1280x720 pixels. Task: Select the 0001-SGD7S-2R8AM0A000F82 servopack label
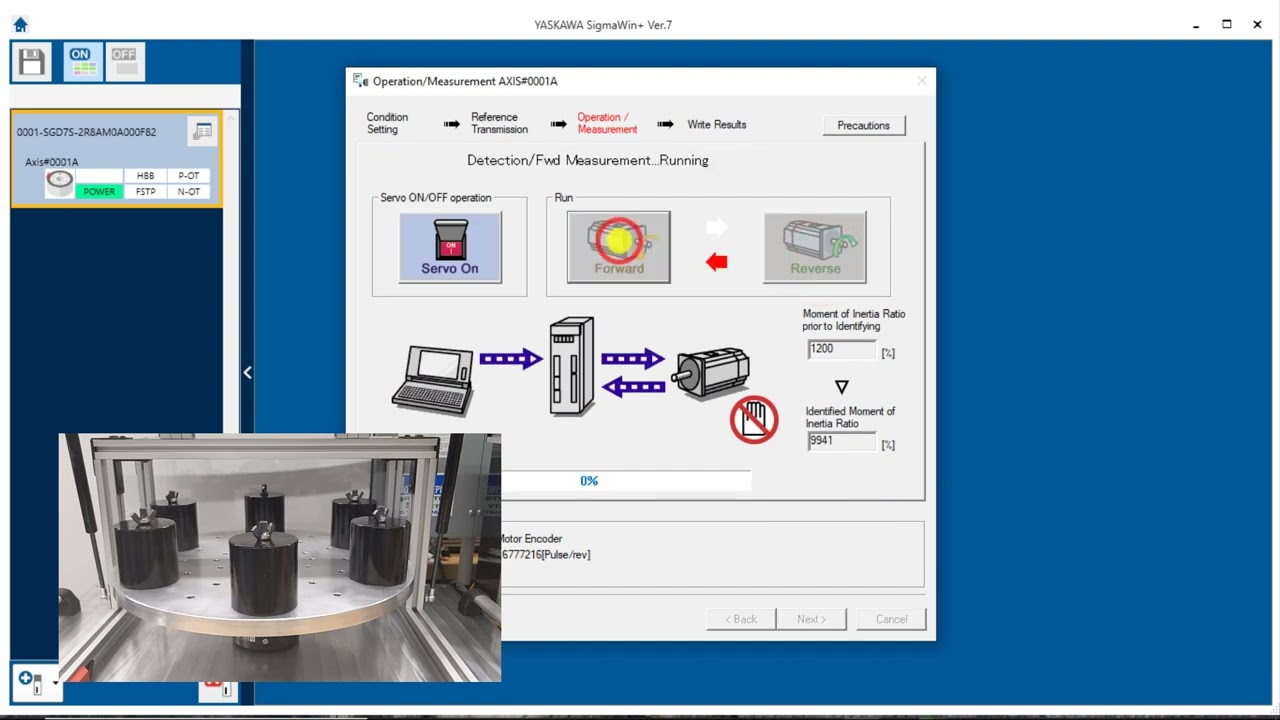tap(87, 132)
